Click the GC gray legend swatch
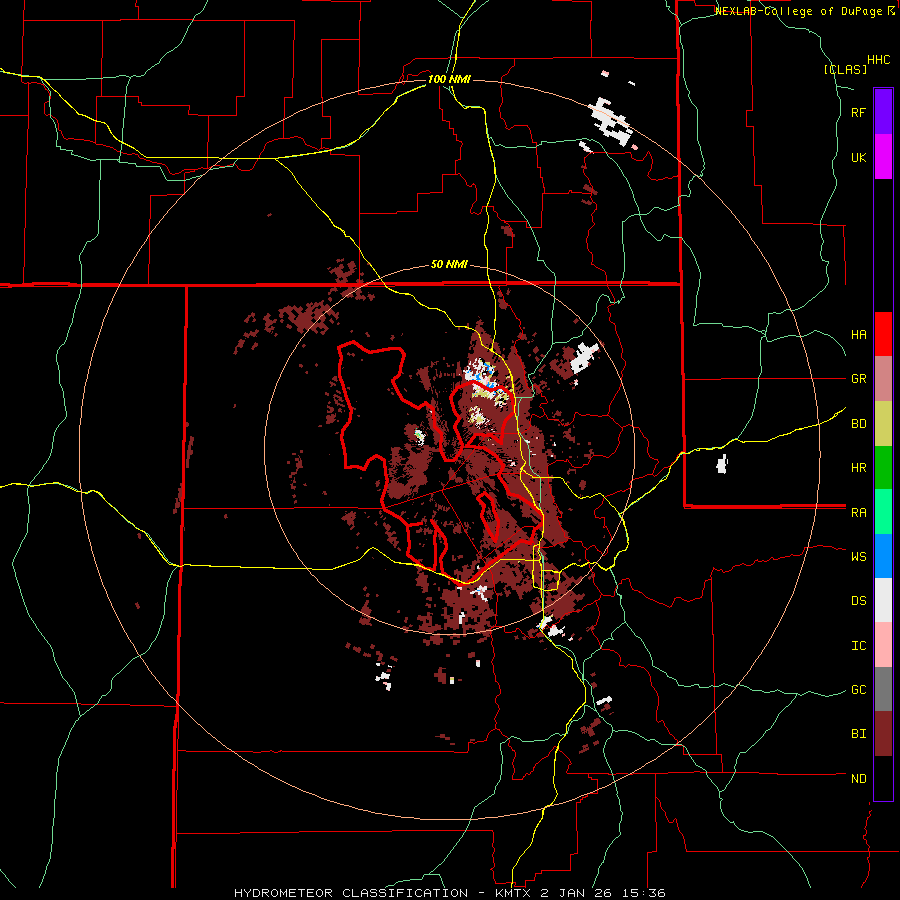Image resolution: width=900 pixels, height=900 pixels. [883, 689]
